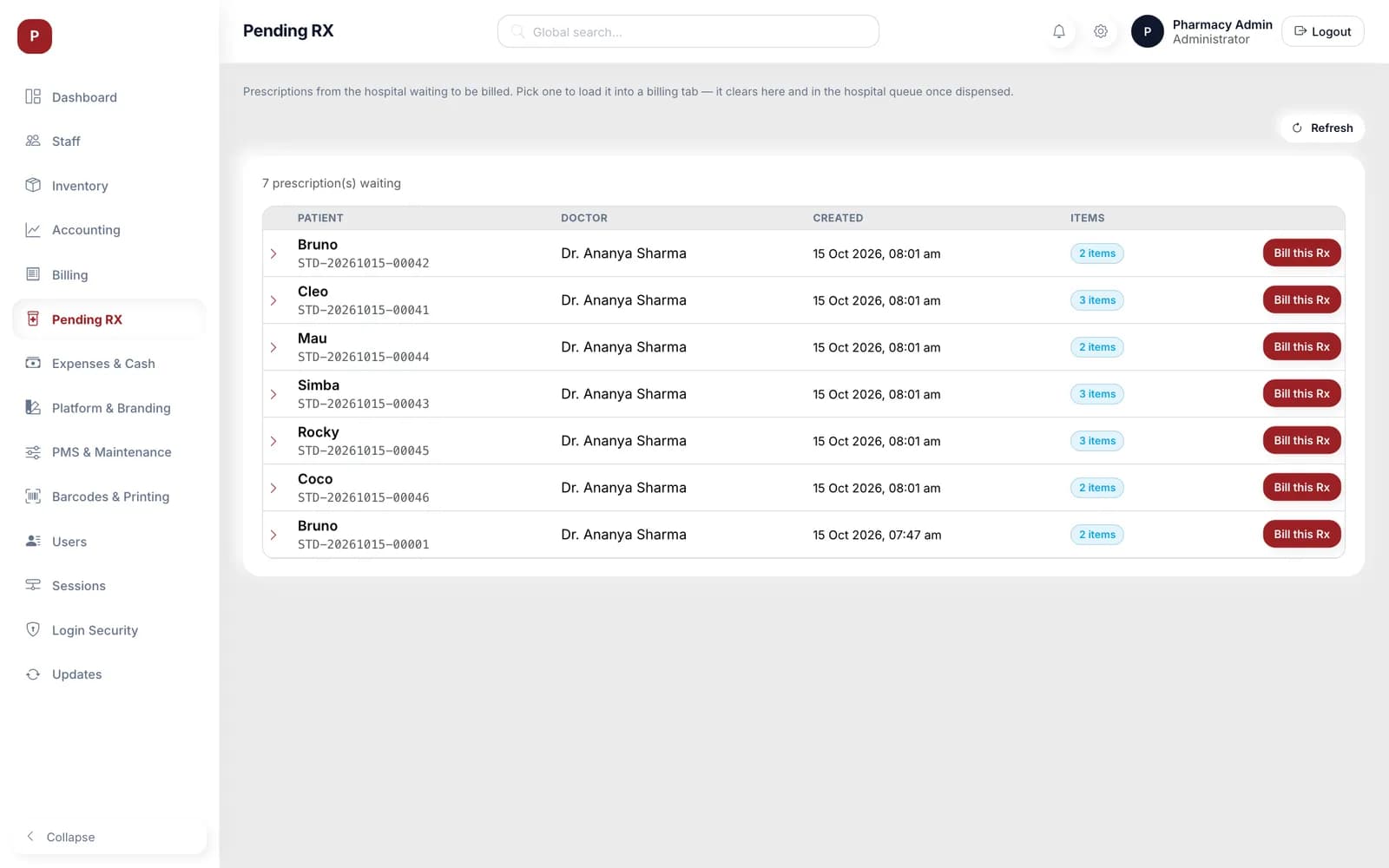Screen dimensions: 1389x868
Task: Expand the Bruno STD-20261015-00001 row
Action: coord(273,535)
